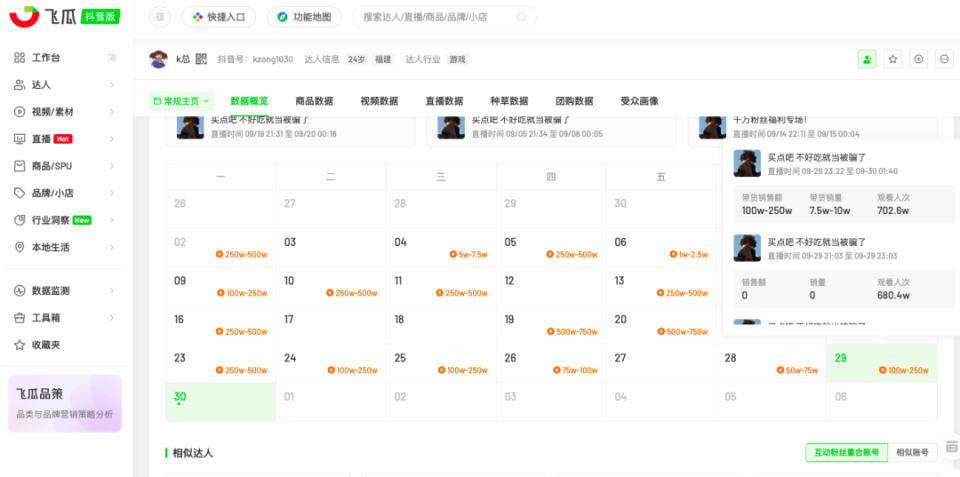
Task: Open the 常规主页 dropdown
Action: click(x=181, y=101)
